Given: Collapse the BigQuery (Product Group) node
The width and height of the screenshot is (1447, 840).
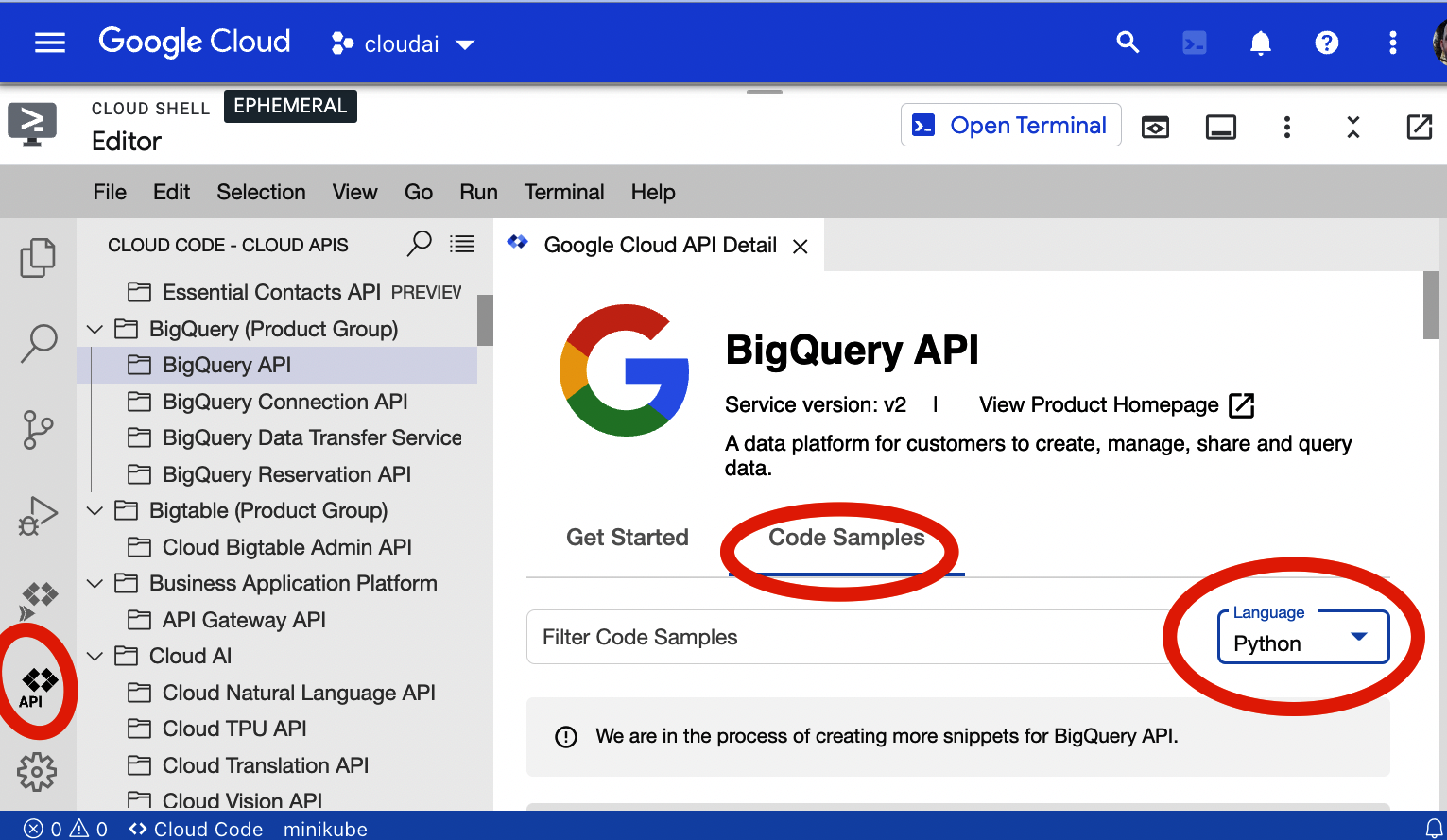Looking at the screenshot, I should tap(95, 329).
